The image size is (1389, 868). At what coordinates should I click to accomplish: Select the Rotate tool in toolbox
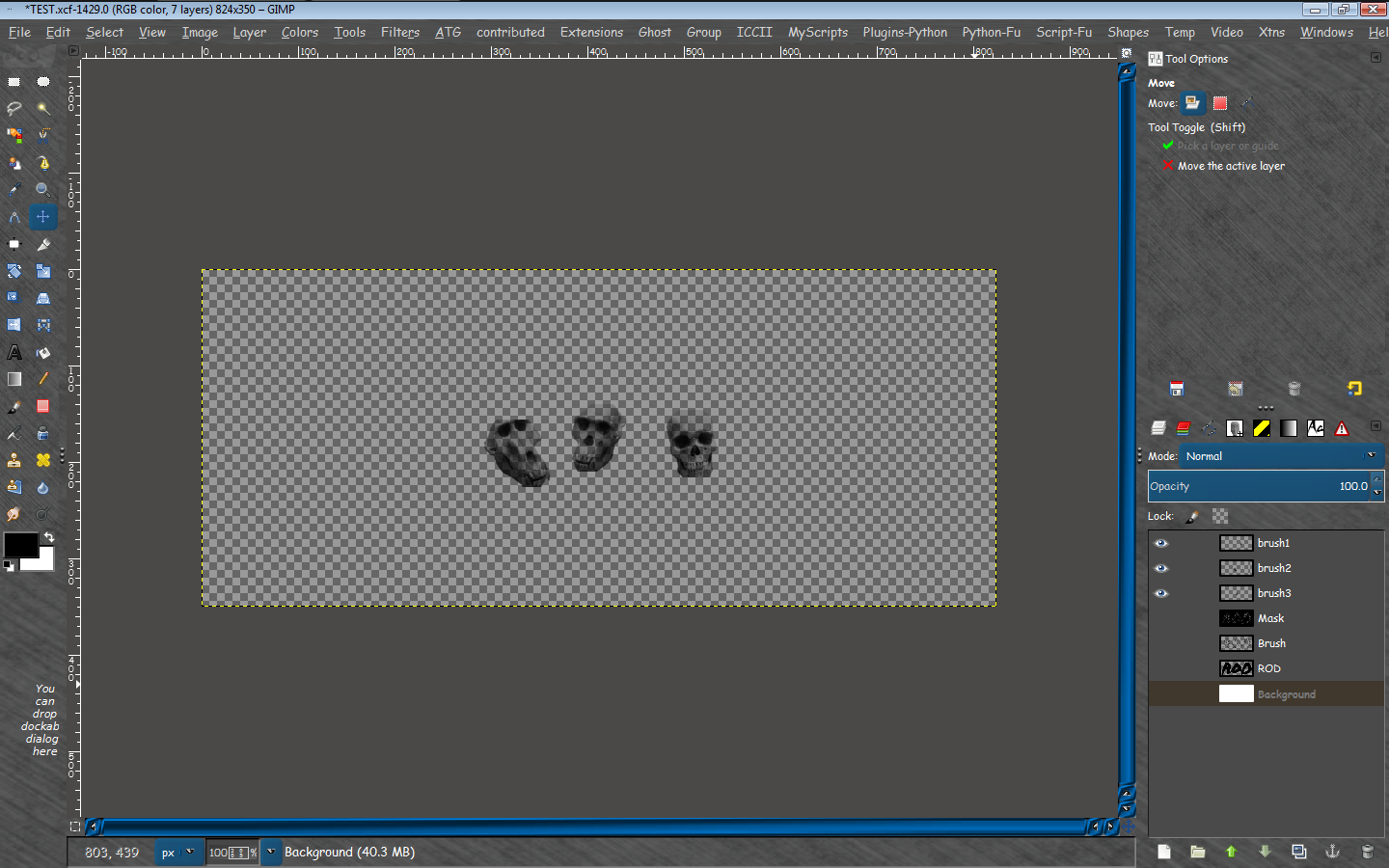tap(14, 271)
